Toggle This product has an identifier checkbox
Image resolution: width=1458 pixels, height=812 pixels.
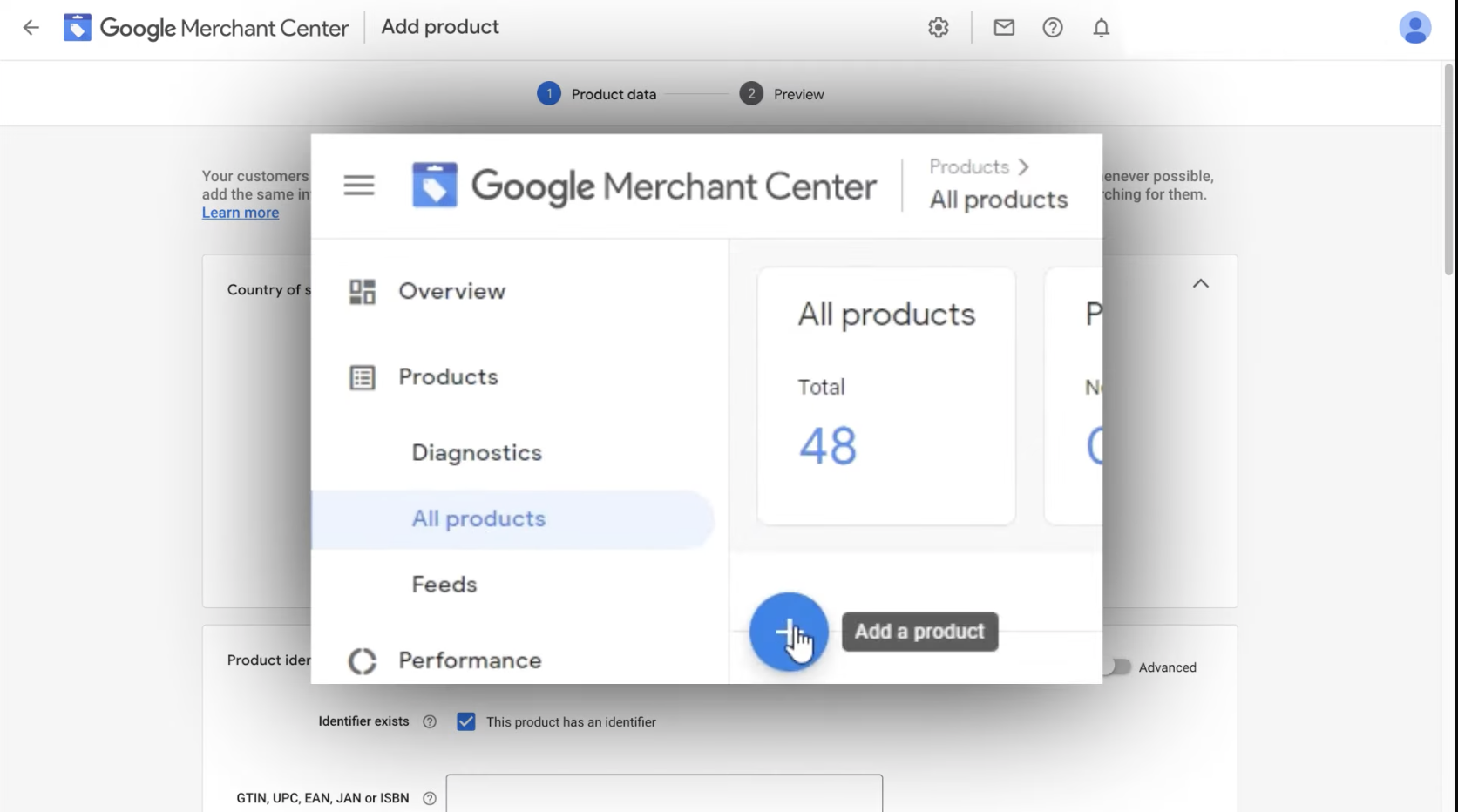[466, 721]
